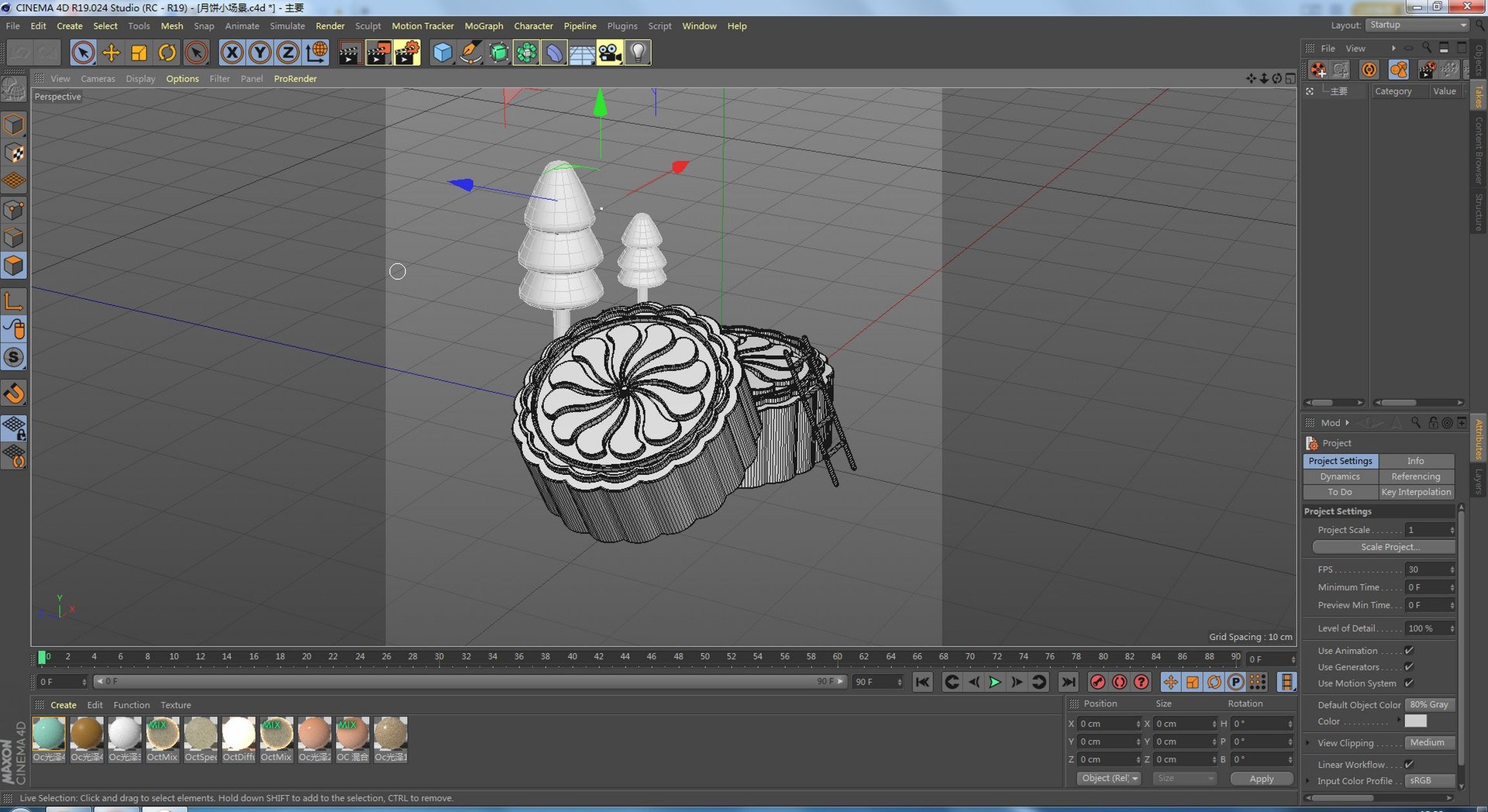Open the Layout Startup dropdown
This screenshot has height=812, width=1488.
pyautogui.click(x=1417, y=25)
